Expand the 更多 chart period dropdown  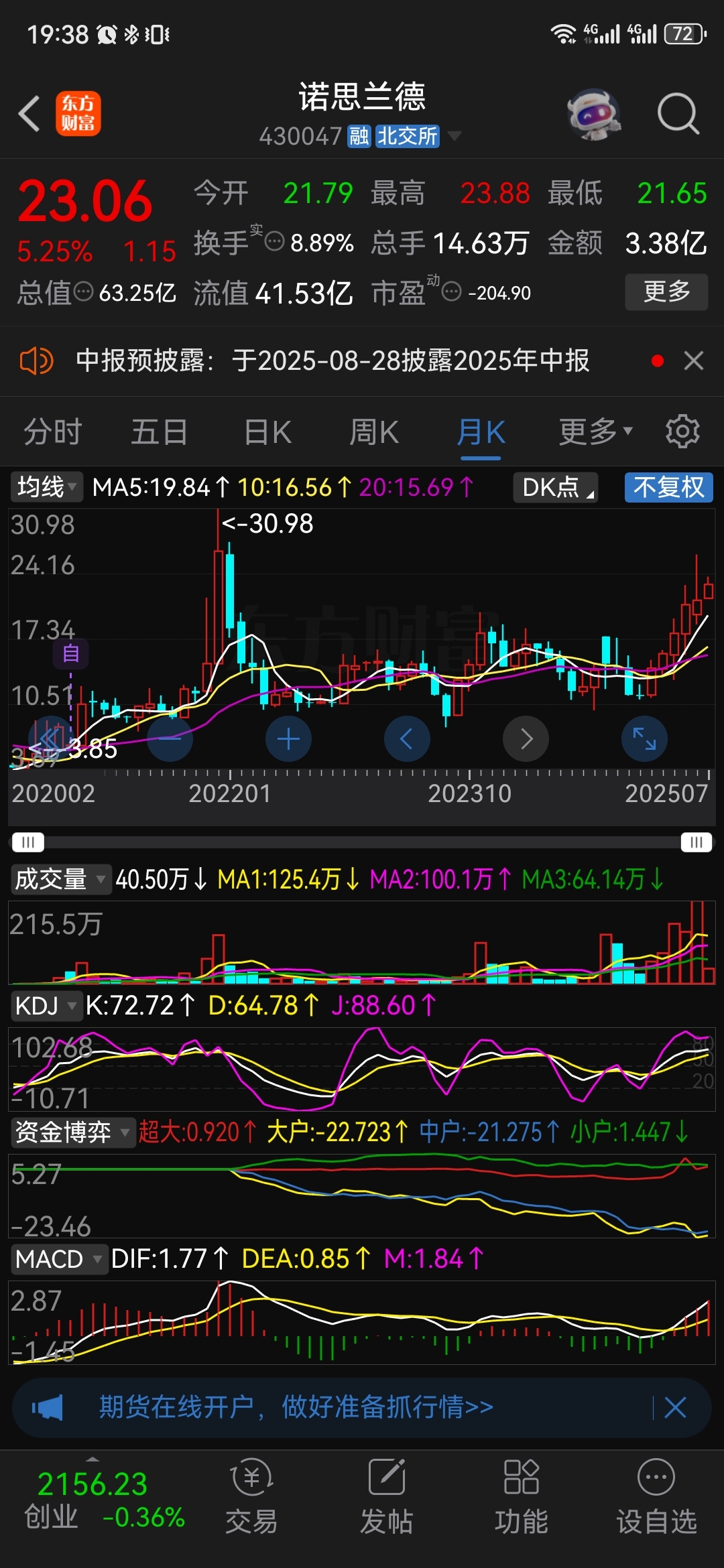(x=596, y=432)
